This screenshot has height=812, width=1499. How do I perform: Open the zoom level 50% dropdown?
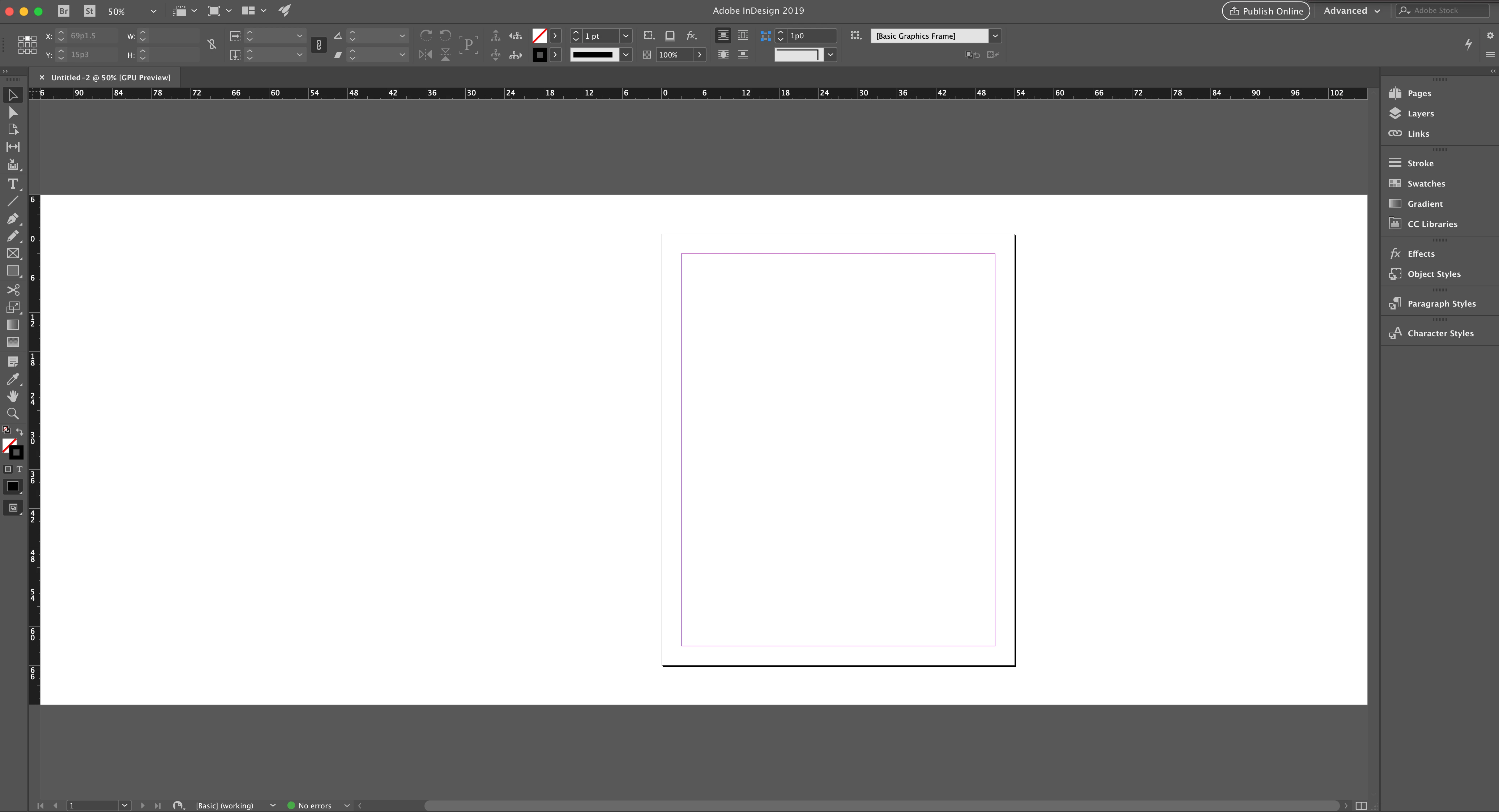pyautogui.click(x=153, y=11)
